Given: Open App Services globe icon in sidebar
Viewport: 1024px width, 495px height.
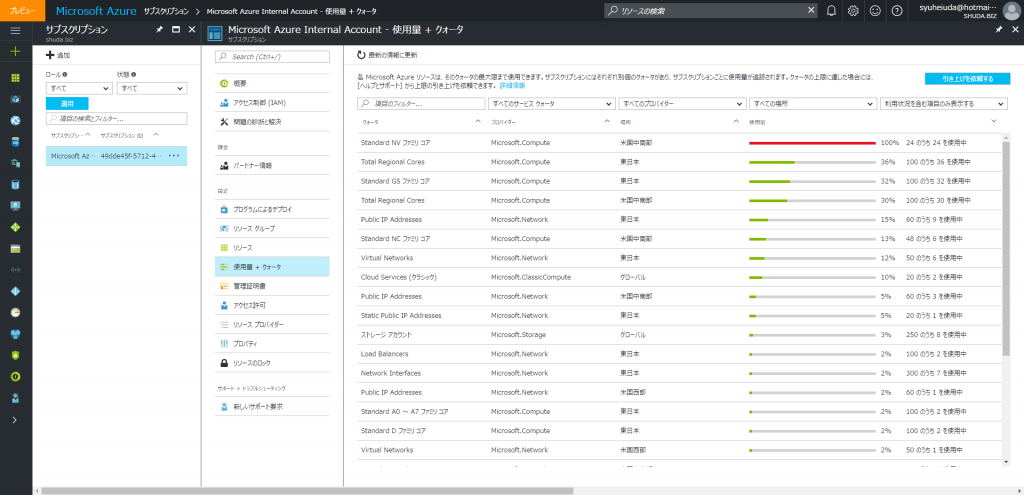Looking at the screenshot, I should coord(16,121).
